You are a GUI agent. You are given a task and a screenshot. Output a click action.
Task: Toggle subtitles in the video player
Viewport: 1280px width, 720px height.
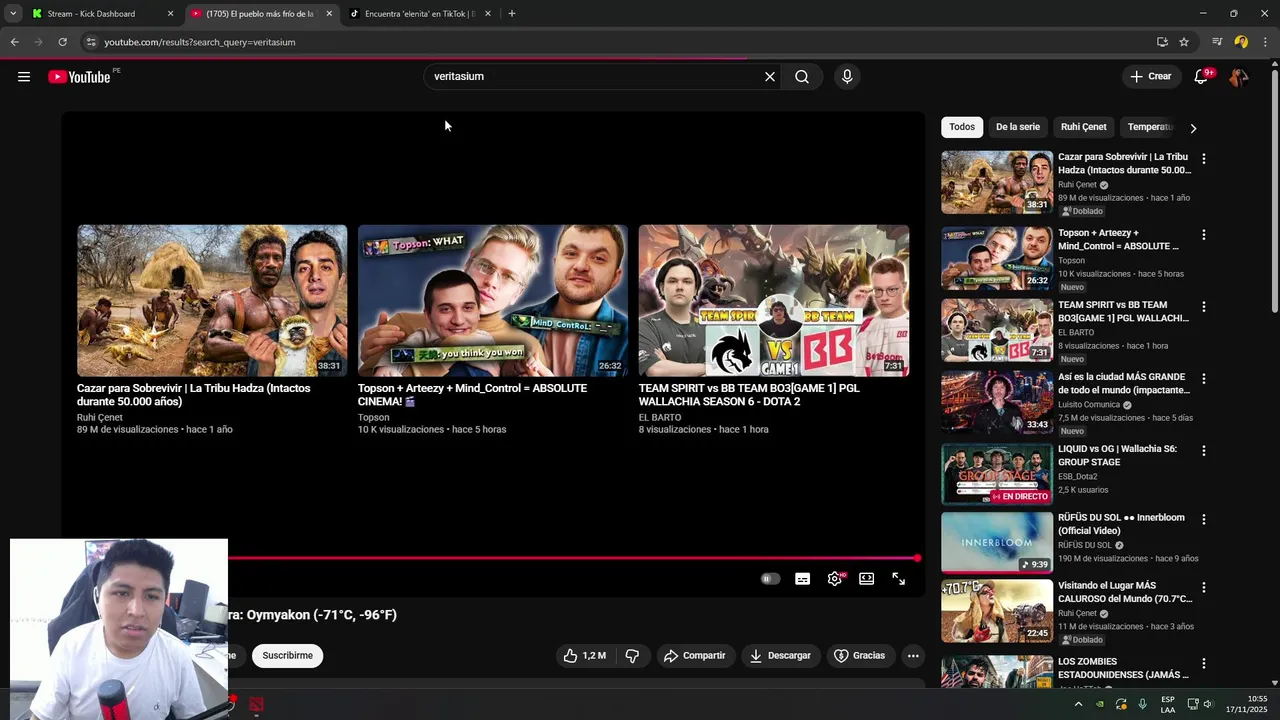coord(802,579)
